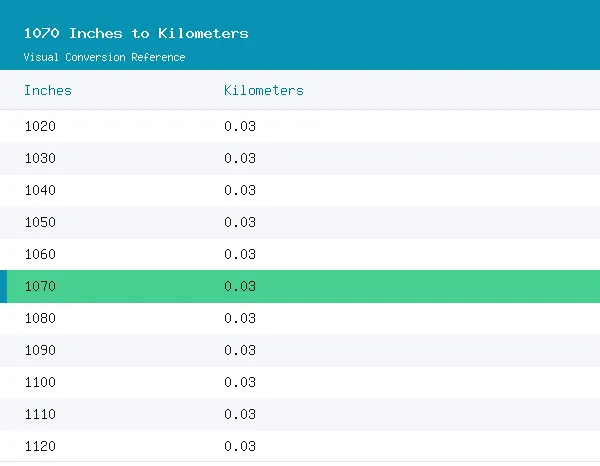Select the 1100 inches cell
The image size is (600, 466).
40,382
